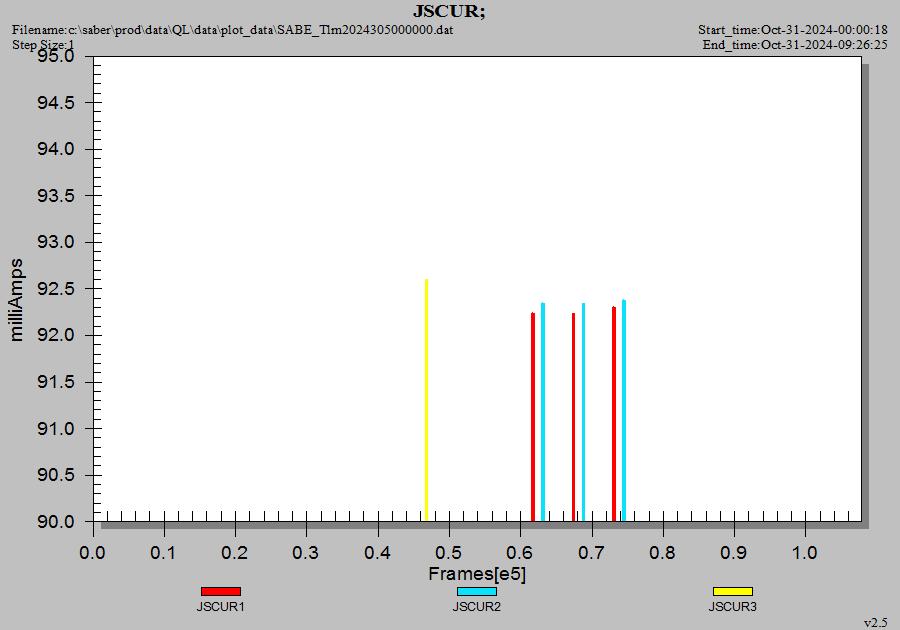Click the 91.0 y-axis tick label
This screenshot has width=900, height=630.
pos(56,429)
